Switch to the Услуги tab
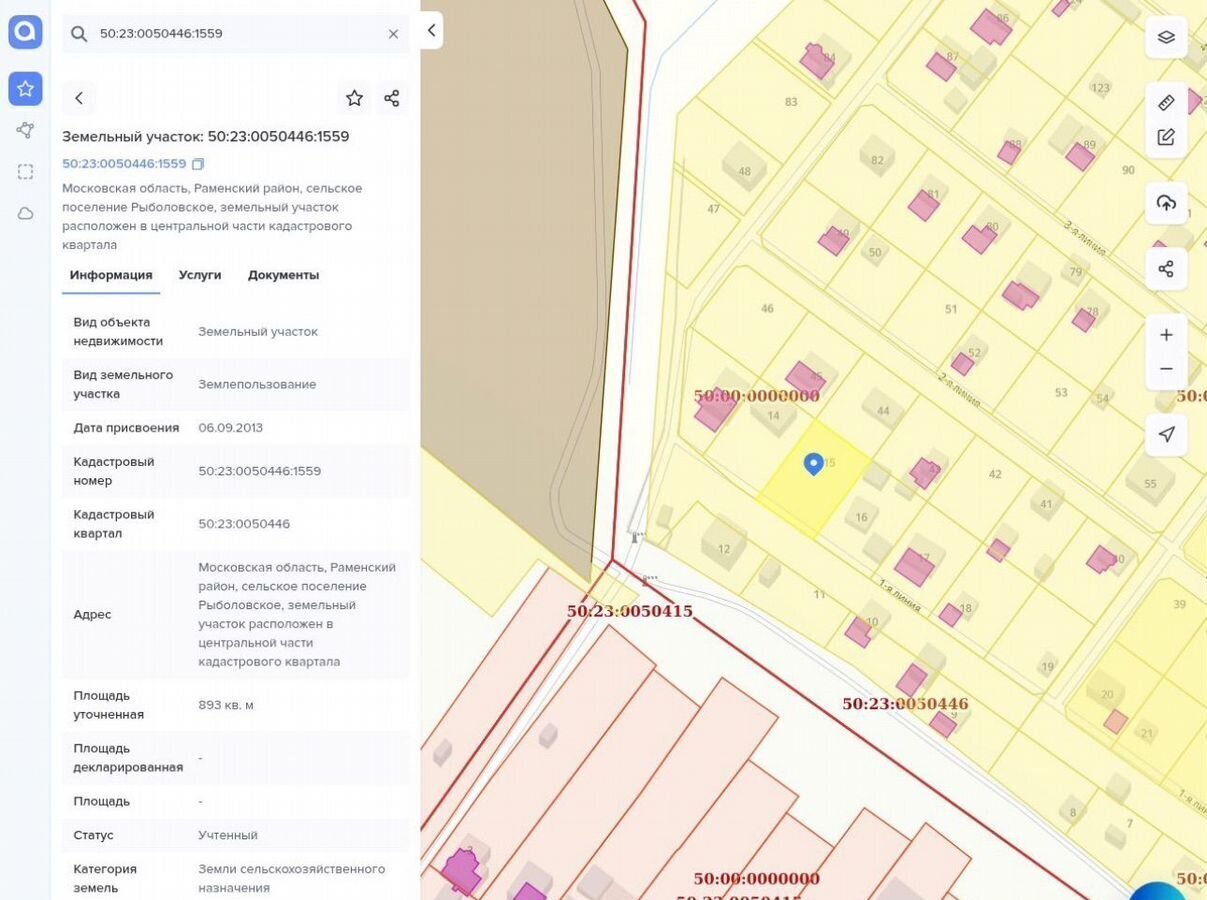This screenshot has width=1207, height=900. coord(200,275)
